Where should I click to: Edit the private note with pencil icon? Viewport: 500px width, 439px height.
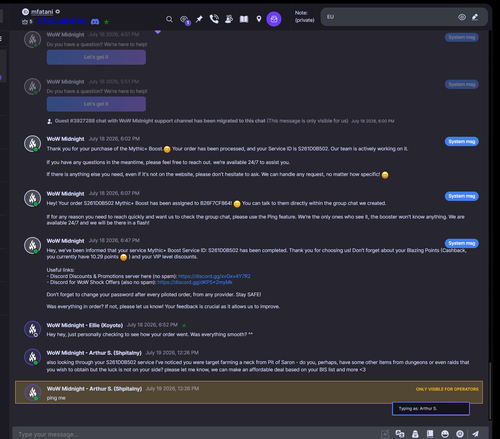coord(475,17)
